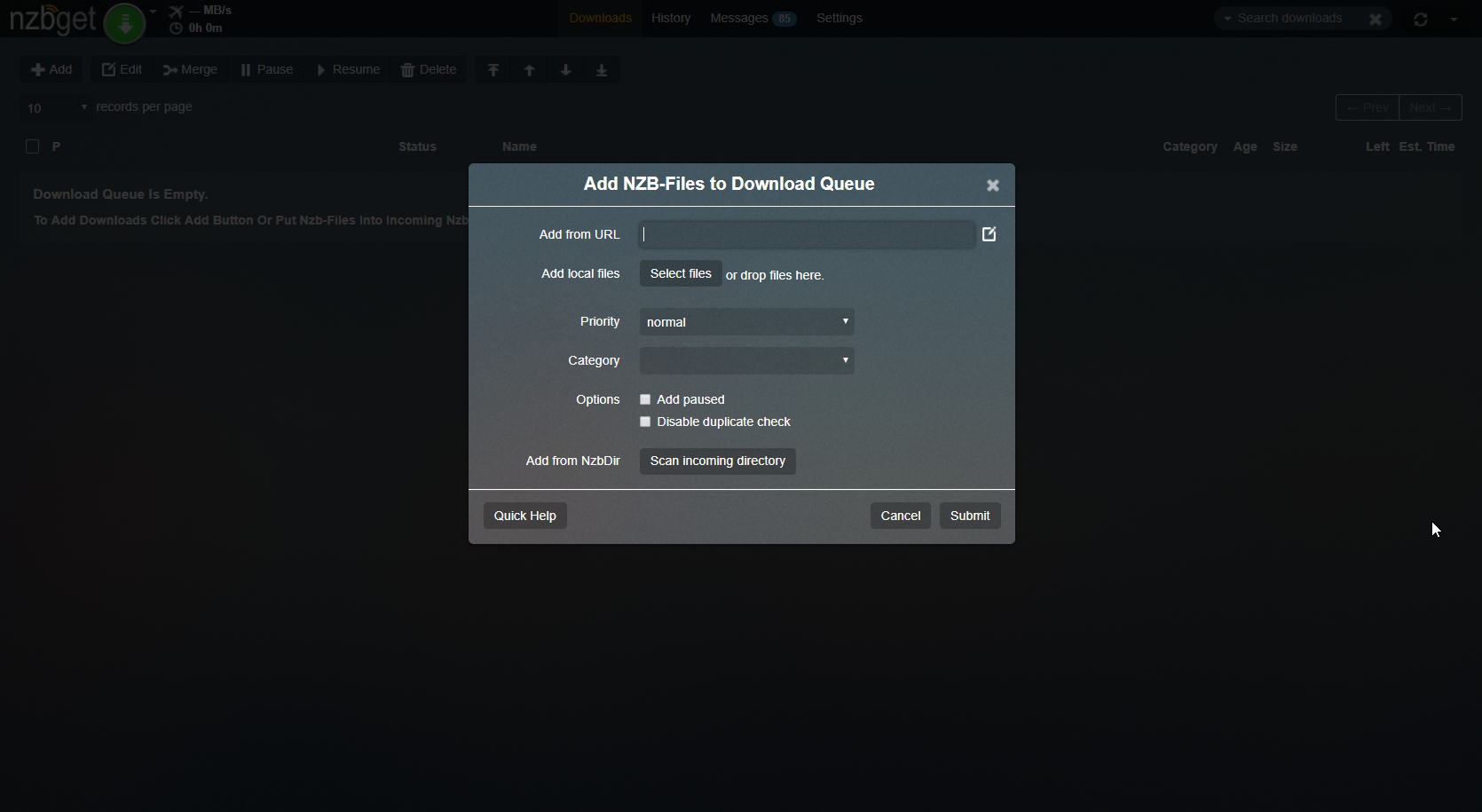Clear search with the X icon
Screen dimensions: 1482x812
coord(1375,19)
